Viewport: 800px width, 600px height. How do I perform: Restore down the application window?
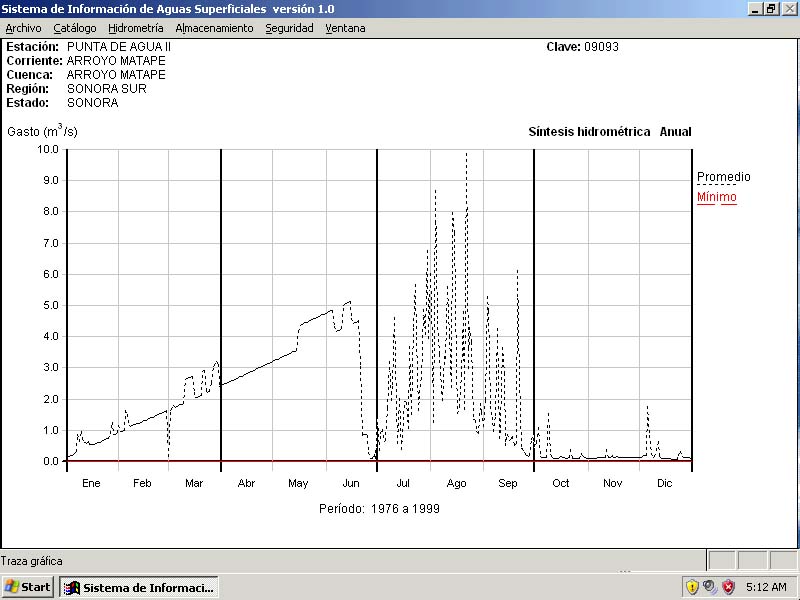pos(771,8)
